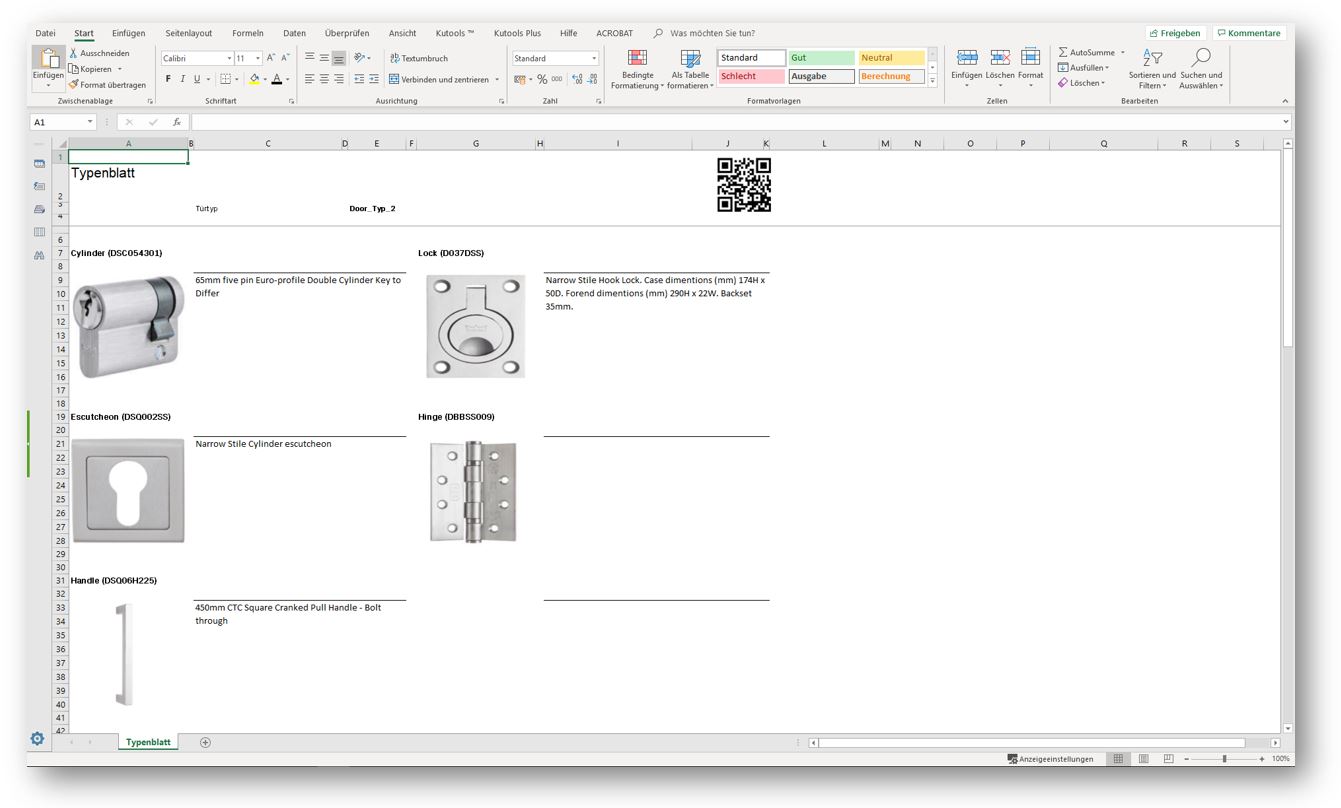Apply the Gut cell style
The height and width of the screenshot is (808, 1341).
[x=821, y=58]
